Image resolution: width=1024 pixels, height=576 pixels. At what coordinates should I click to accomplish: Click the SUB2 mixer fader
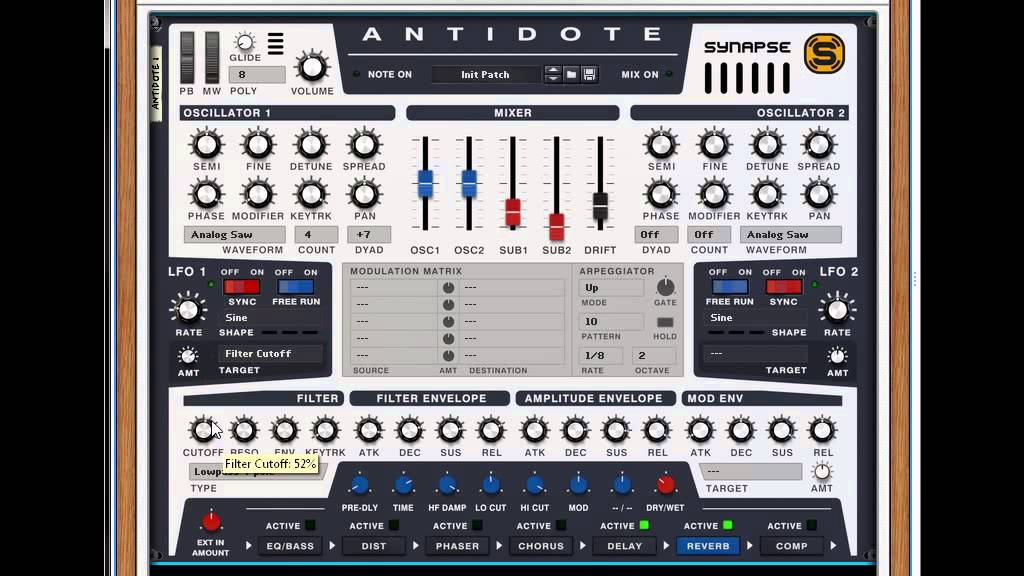pos(556,227)
